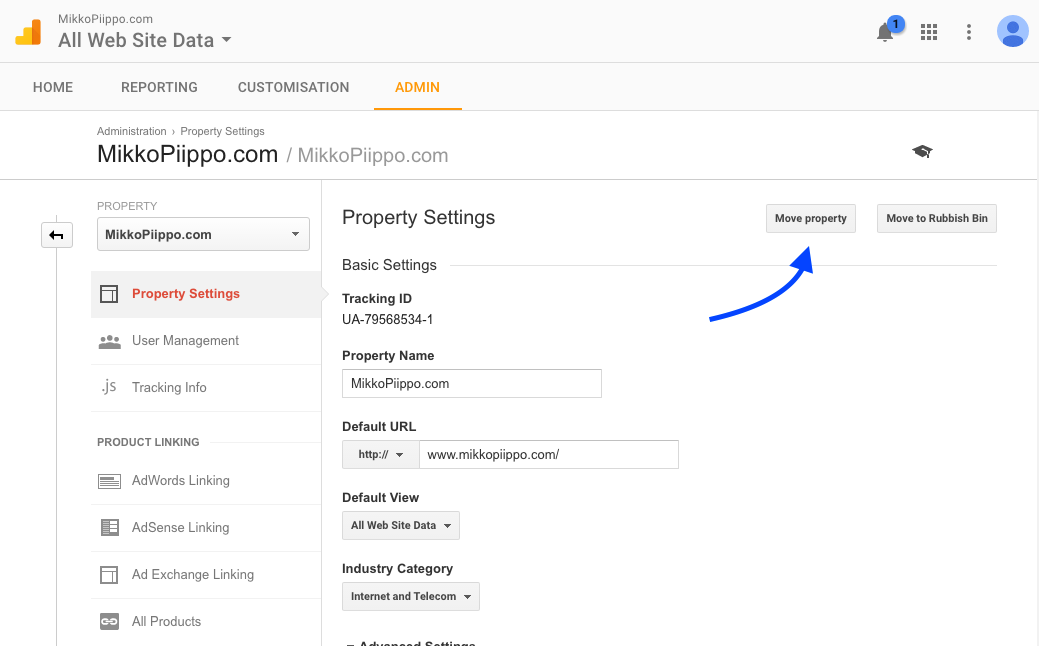Click the Basic Settings heading
This screenshot has width=1039, height=646.
click(389, 265)
